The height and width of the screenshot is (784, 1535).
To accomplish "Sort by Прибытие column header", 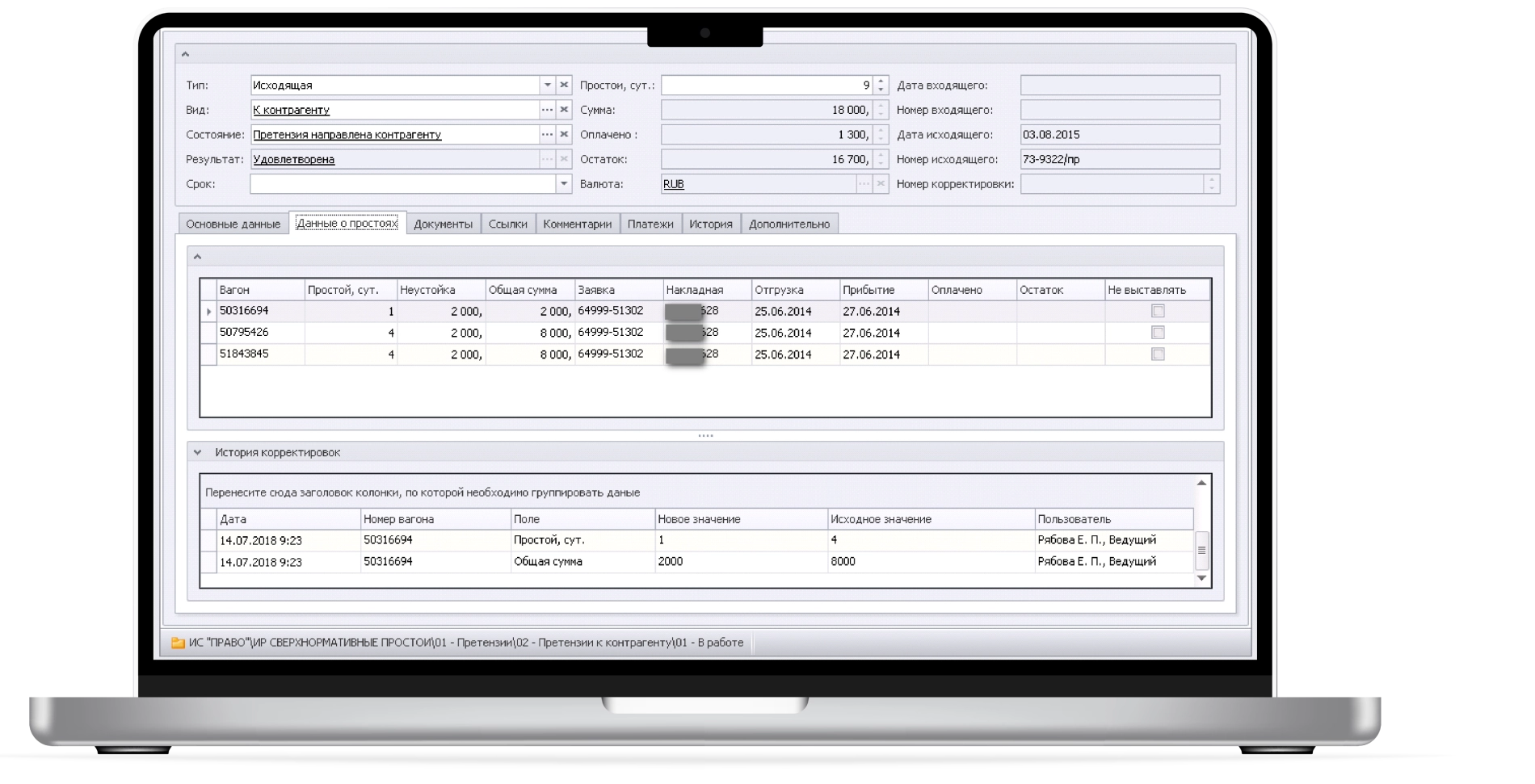I will 884,290.
